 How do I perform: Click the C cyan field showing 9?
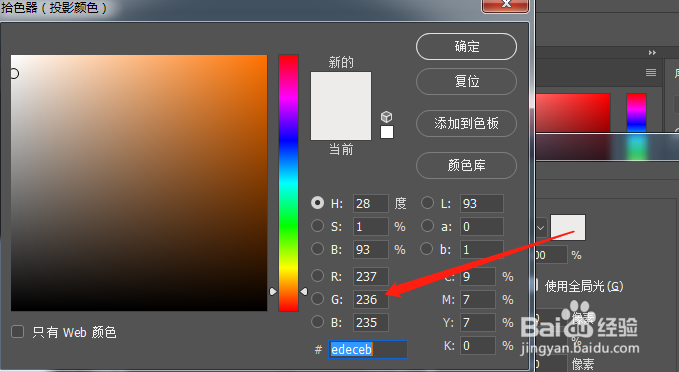478,276
